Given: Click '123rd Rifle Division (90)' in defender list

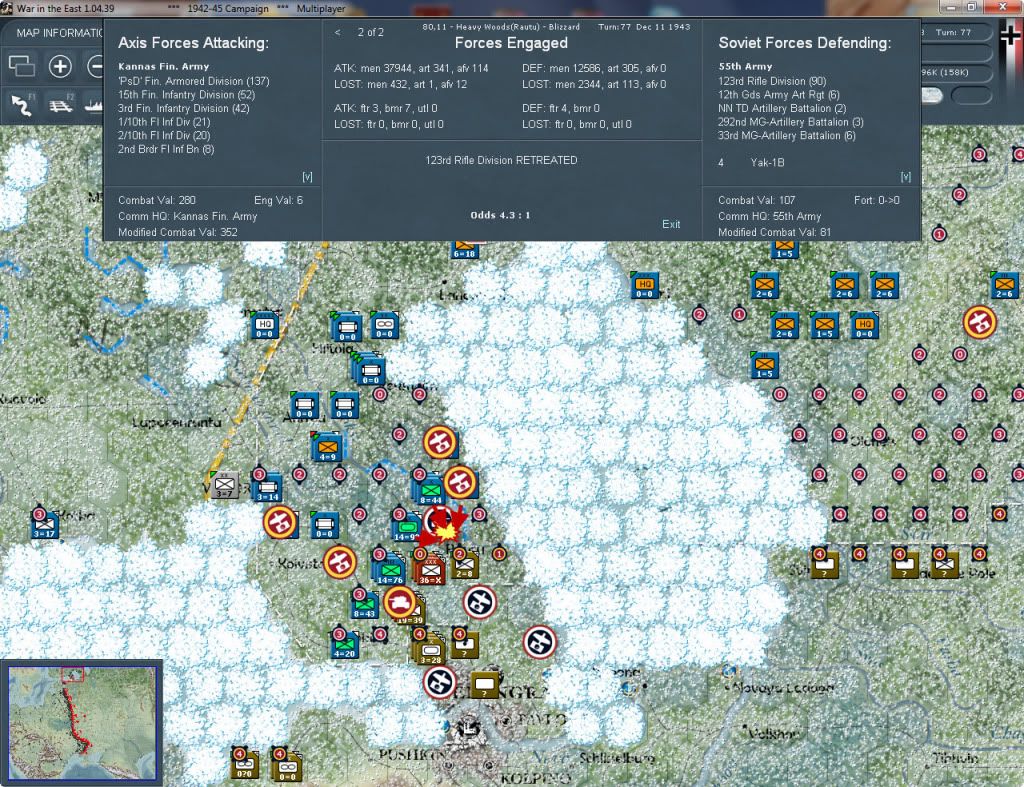Looking at the screenshot, I should [x=772, y=81].
